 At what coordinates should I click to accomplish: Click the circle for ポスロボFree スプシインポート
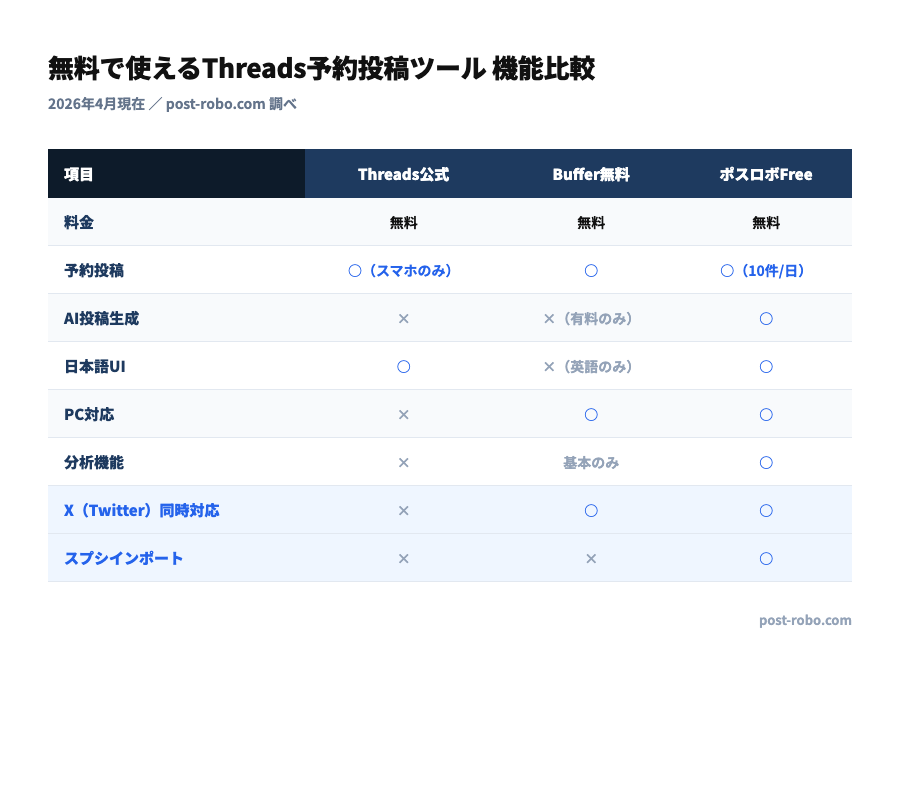[x=766, y=558]
